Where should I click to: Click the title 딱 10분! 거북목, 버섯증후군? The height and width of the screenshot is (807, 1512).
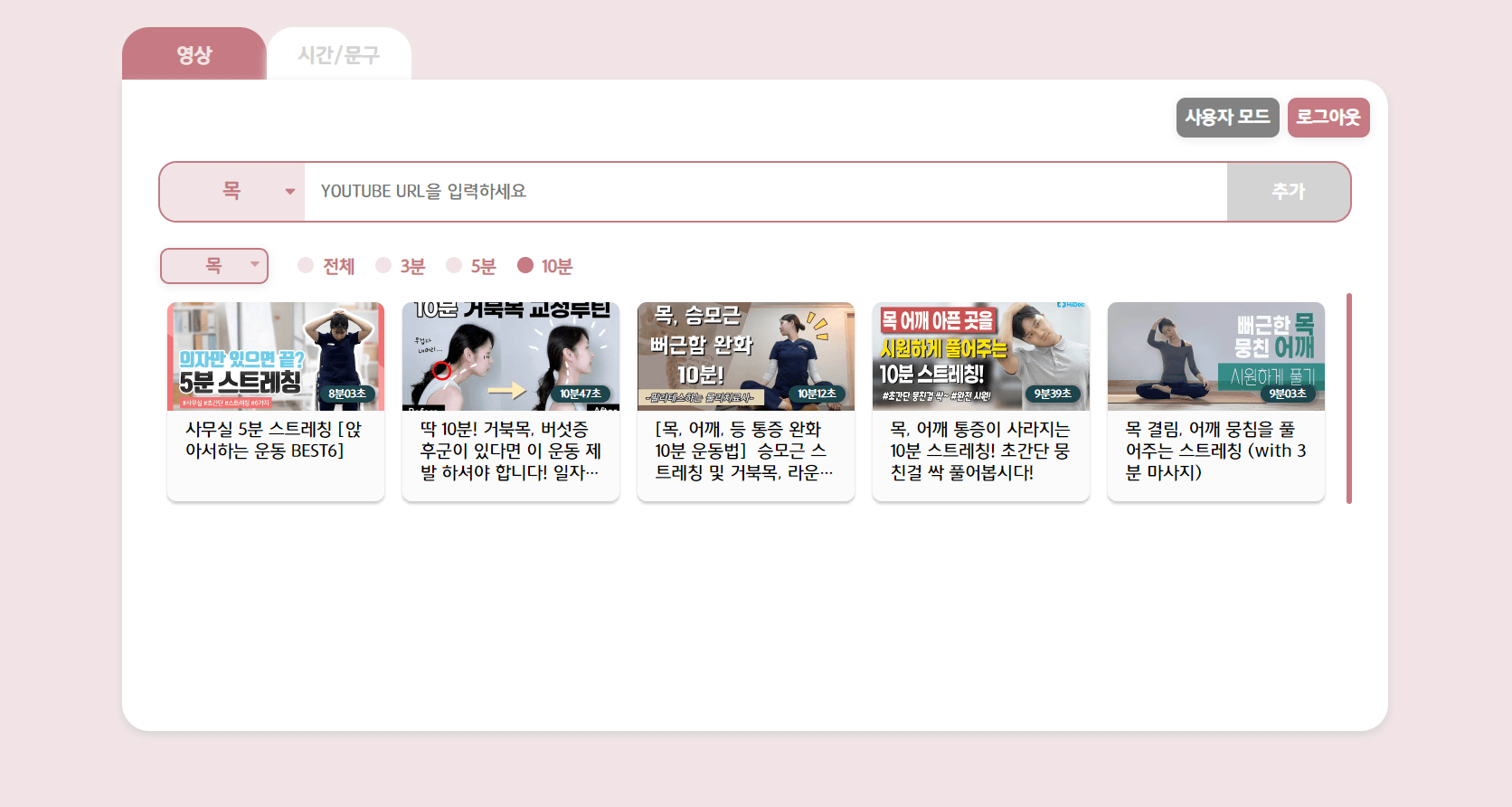point(510,451)
